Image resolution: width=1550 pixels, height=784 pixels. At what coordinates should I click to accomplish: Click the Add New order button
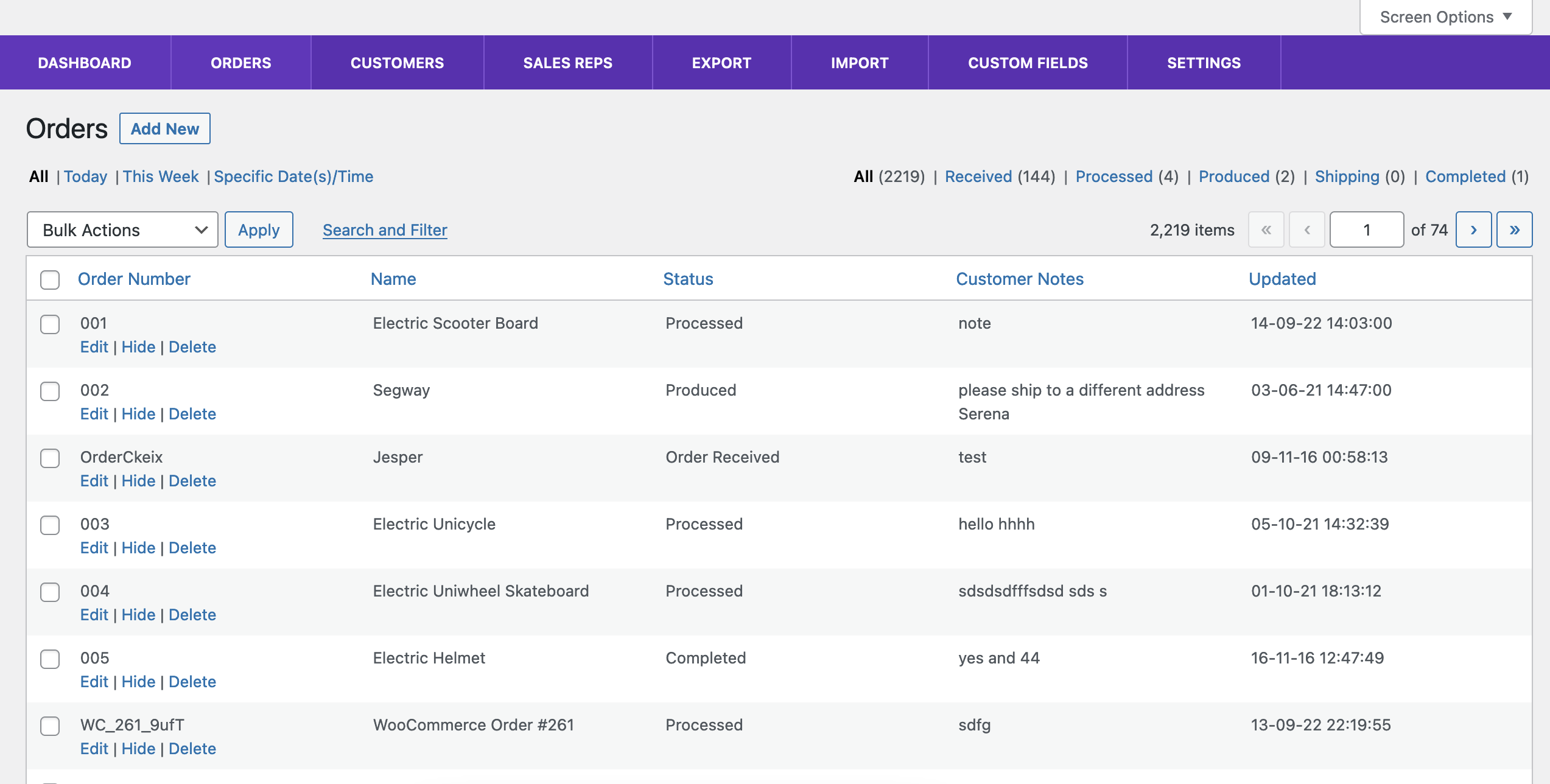164,128
